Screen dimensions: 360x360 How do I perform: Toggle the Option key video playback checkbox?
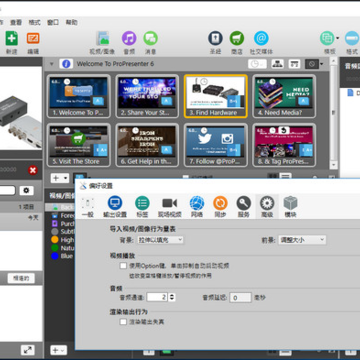tap(123, 266)
